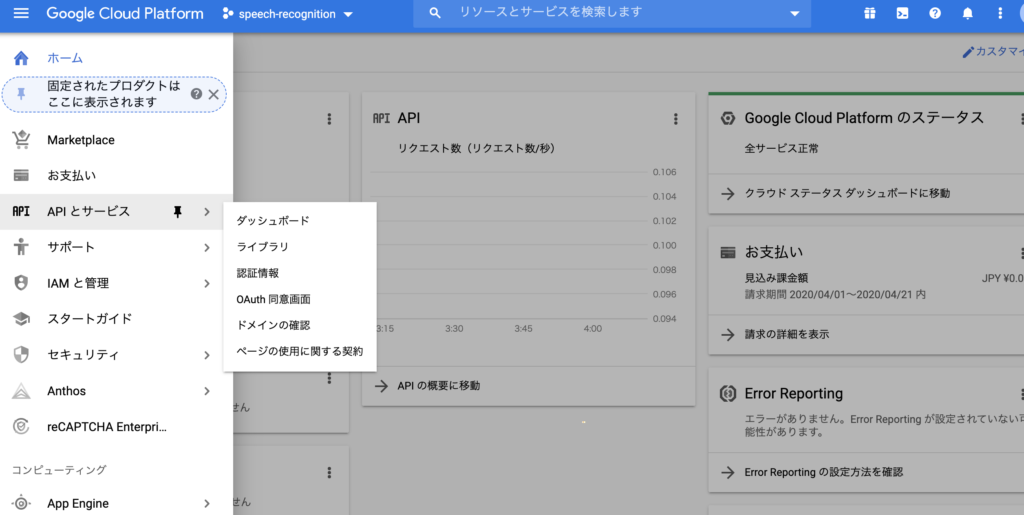Expand API とサービス submenu chevron

(206, 211)
